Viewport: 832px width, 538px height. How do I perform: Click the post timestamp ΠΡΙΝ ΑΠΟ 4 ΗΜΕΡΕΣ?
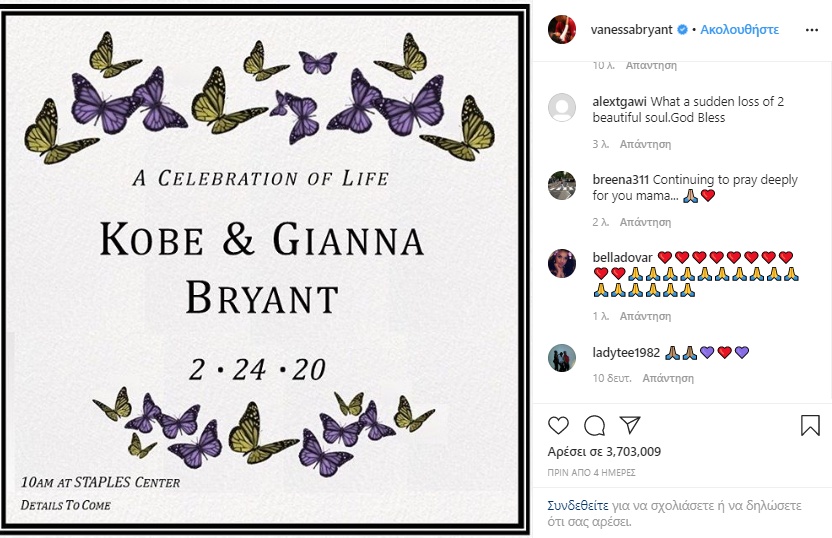(x=591, y=472)
